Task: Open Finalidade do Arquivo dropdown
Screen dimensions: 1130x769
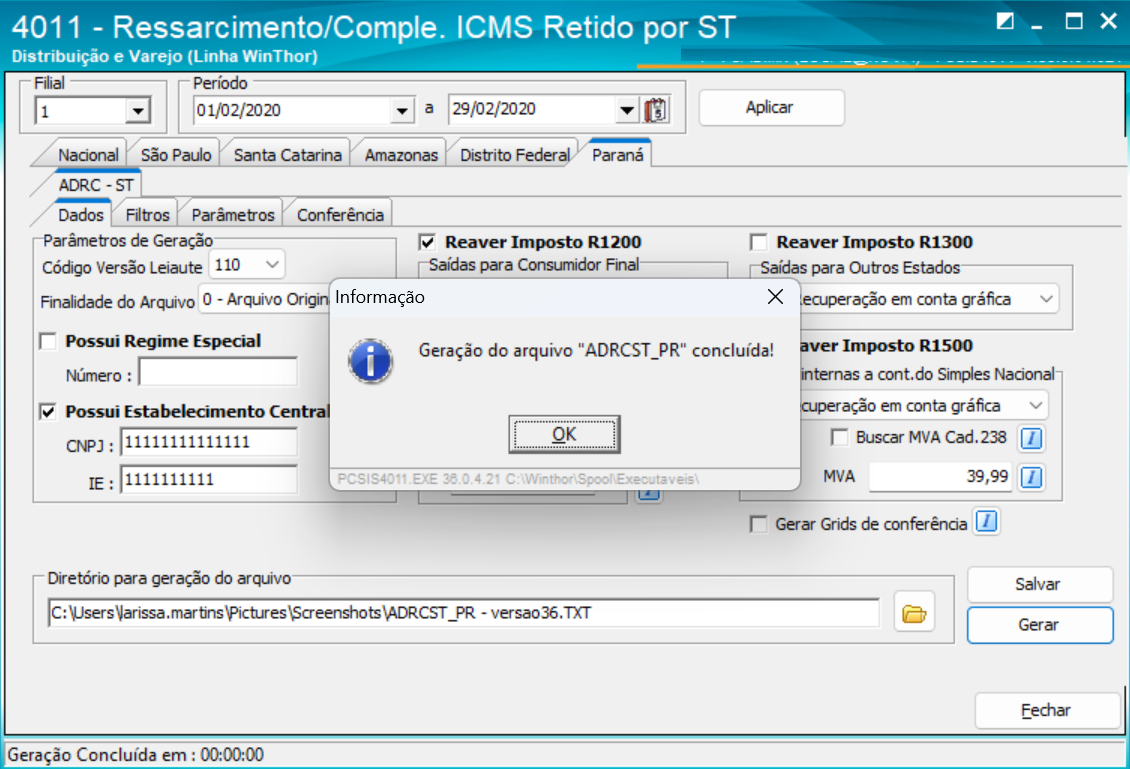Action: (265, 300)
